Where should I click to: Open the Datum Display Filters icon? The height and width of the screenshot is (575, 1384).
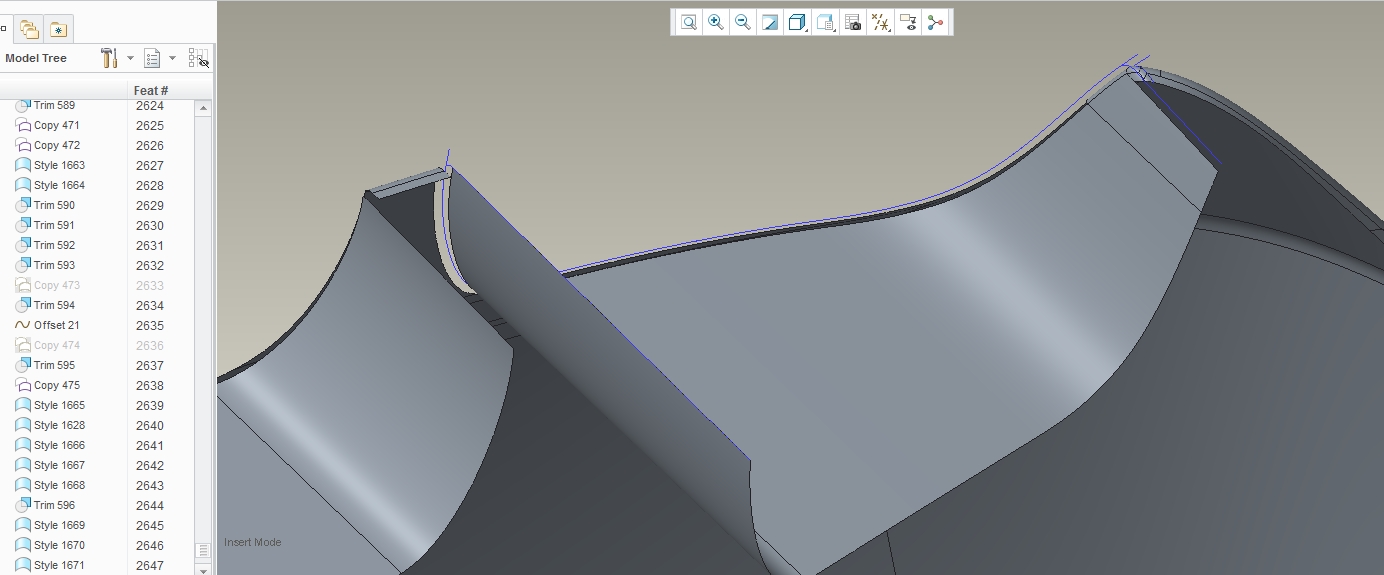click(881, 22)
